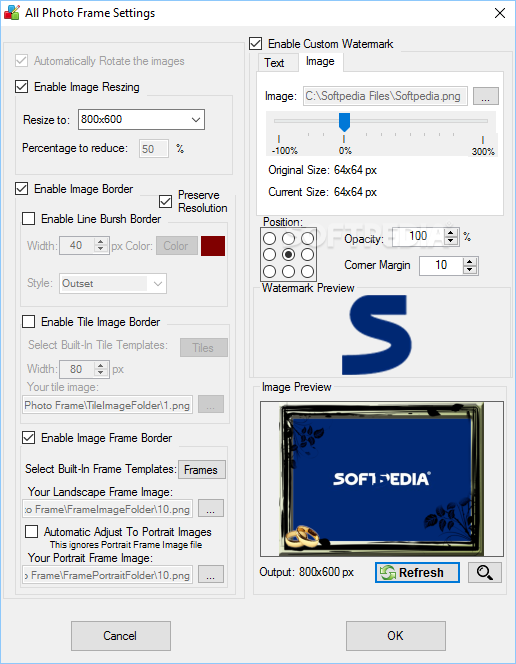Select the middle-left watermark position radio
This screenshot has height=664, width=516.
[269, 255]
